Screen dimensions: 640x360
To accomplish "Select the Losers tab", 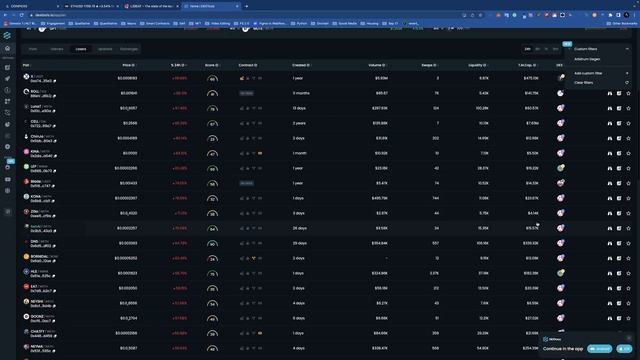I will pyautogui.click(x=81, y=49).
